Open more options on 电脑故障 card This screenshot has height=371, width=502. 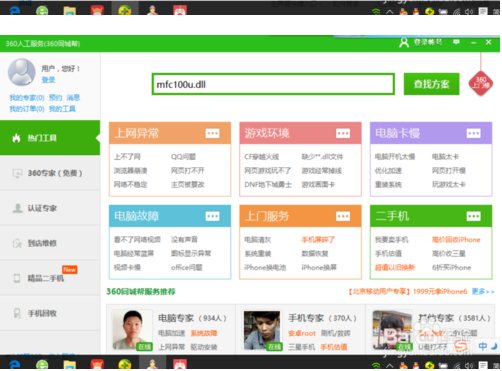(212, 216)
